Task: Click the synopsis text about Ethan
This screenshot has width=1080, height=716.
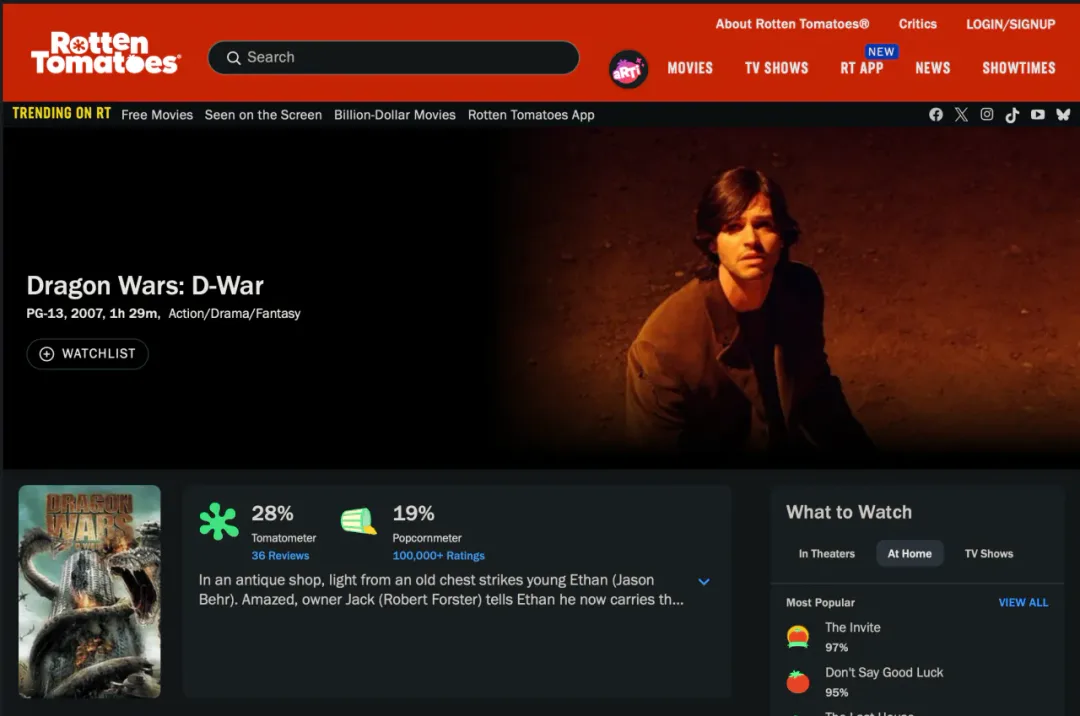Action: pyautogui.click(x=442, y=589)
